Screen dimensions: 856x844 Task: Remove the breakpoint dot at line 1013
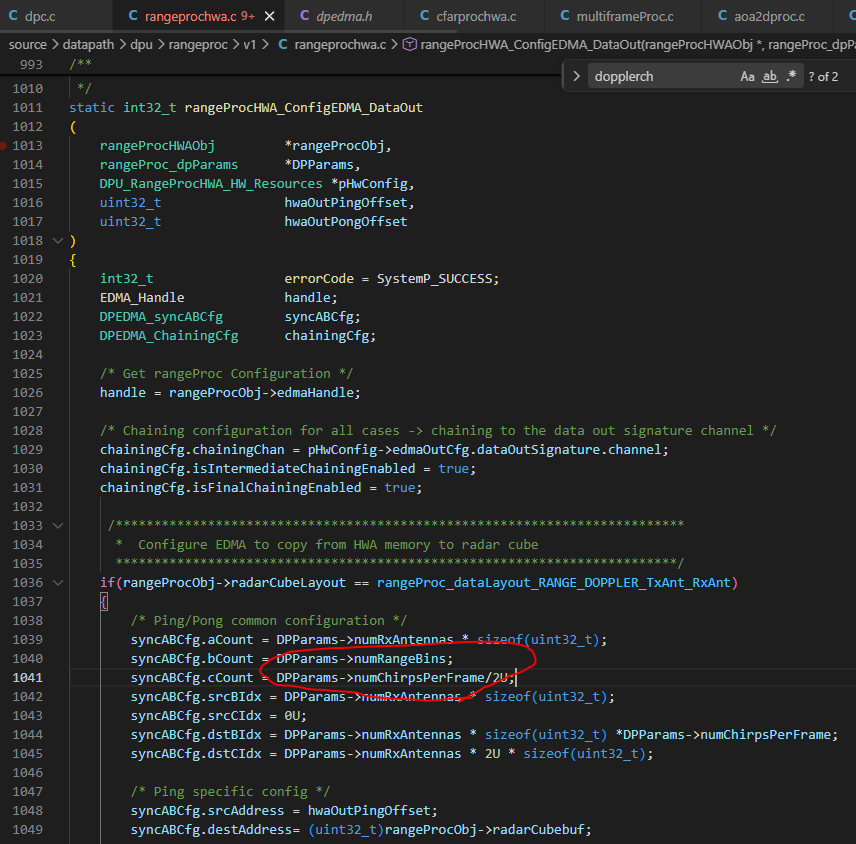(x=3, y=146)
